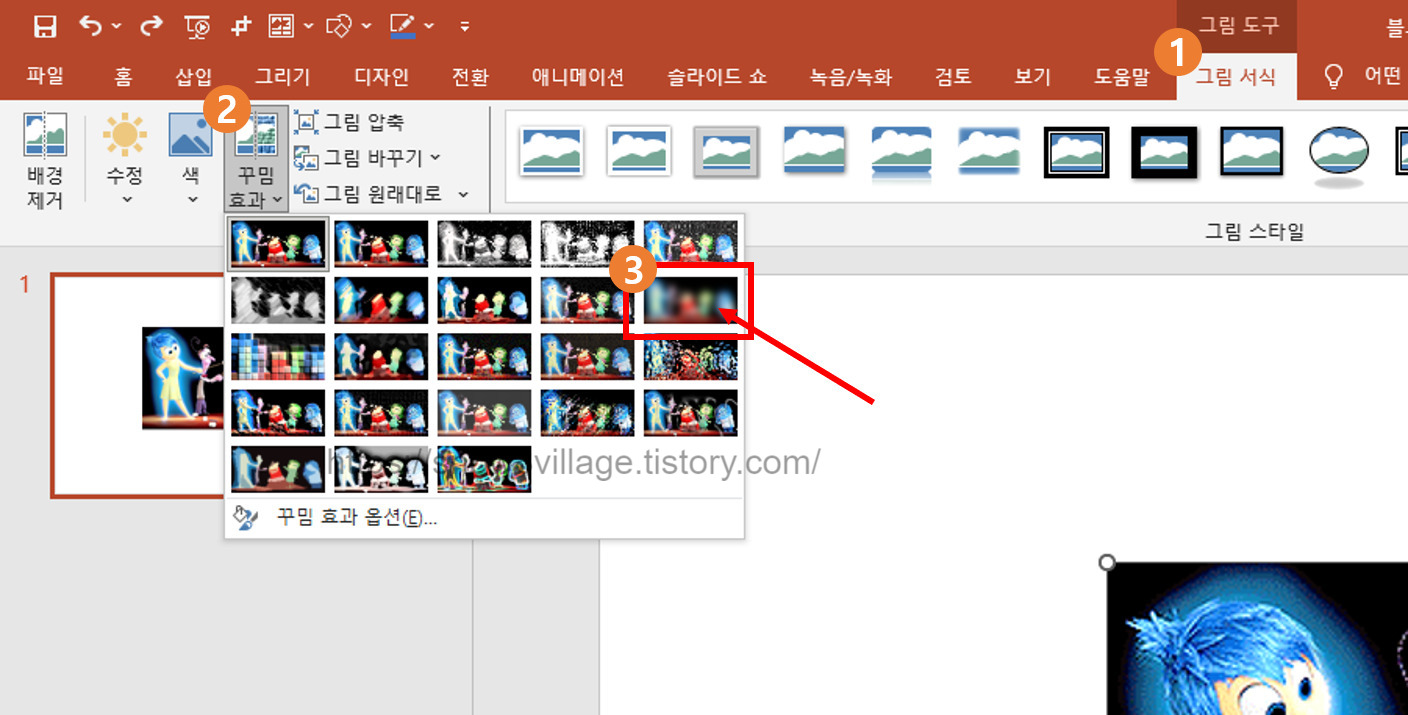Image resolution: width=1408 pixels, height=715 pixels.
Task: Switch to the 그리기 tab
Action: point(283,77)
